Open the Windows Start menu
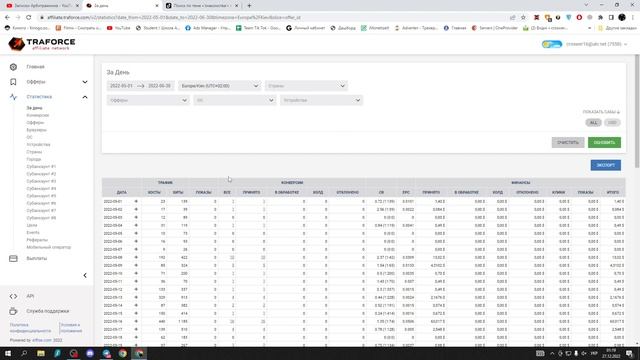 tap(8, 353)
